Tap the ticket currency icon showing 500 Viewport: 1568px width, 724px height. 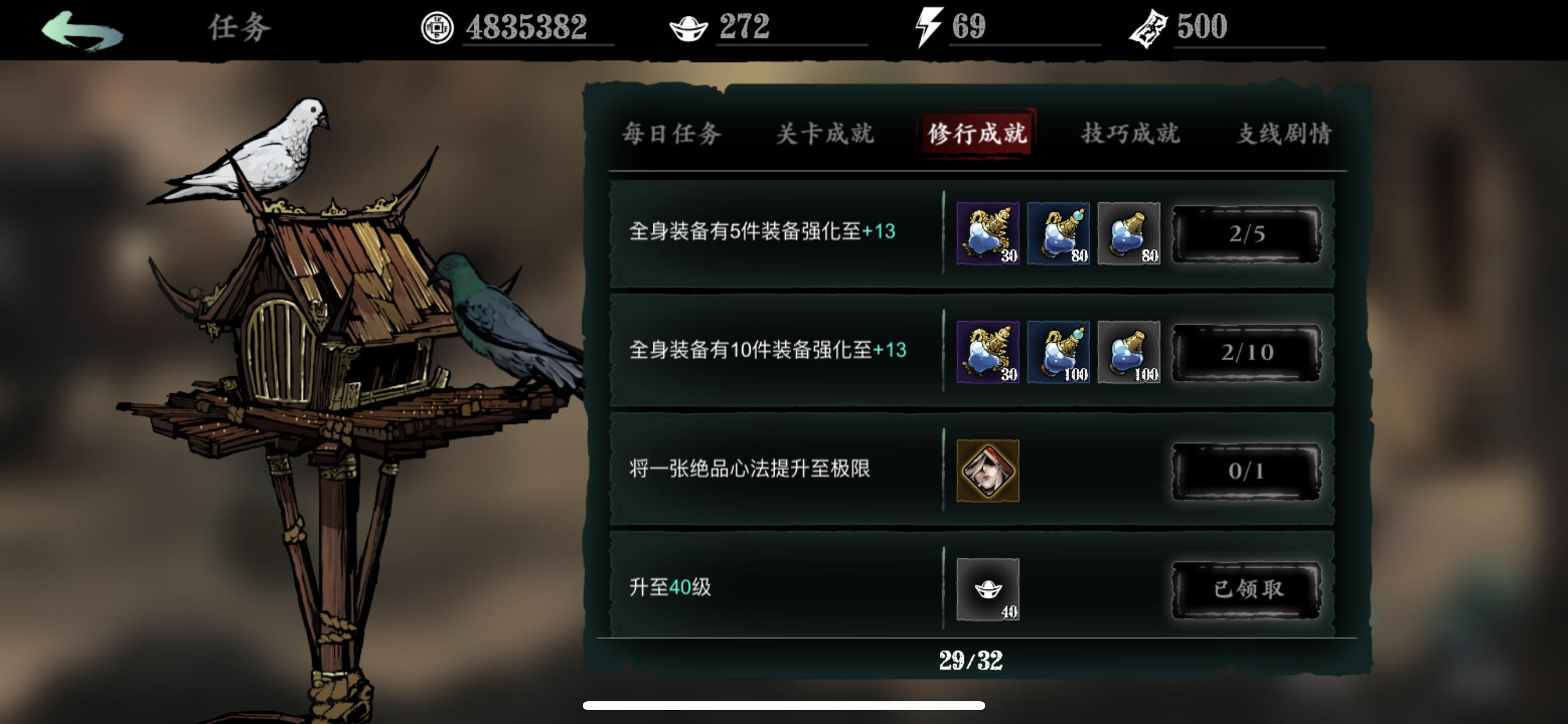(1148, 29)
